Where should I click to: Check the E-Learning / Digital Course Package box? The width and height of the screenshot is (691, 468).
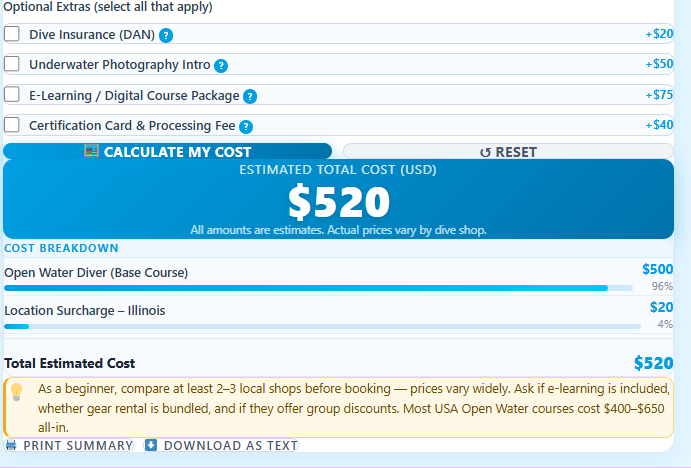(12, 94)
